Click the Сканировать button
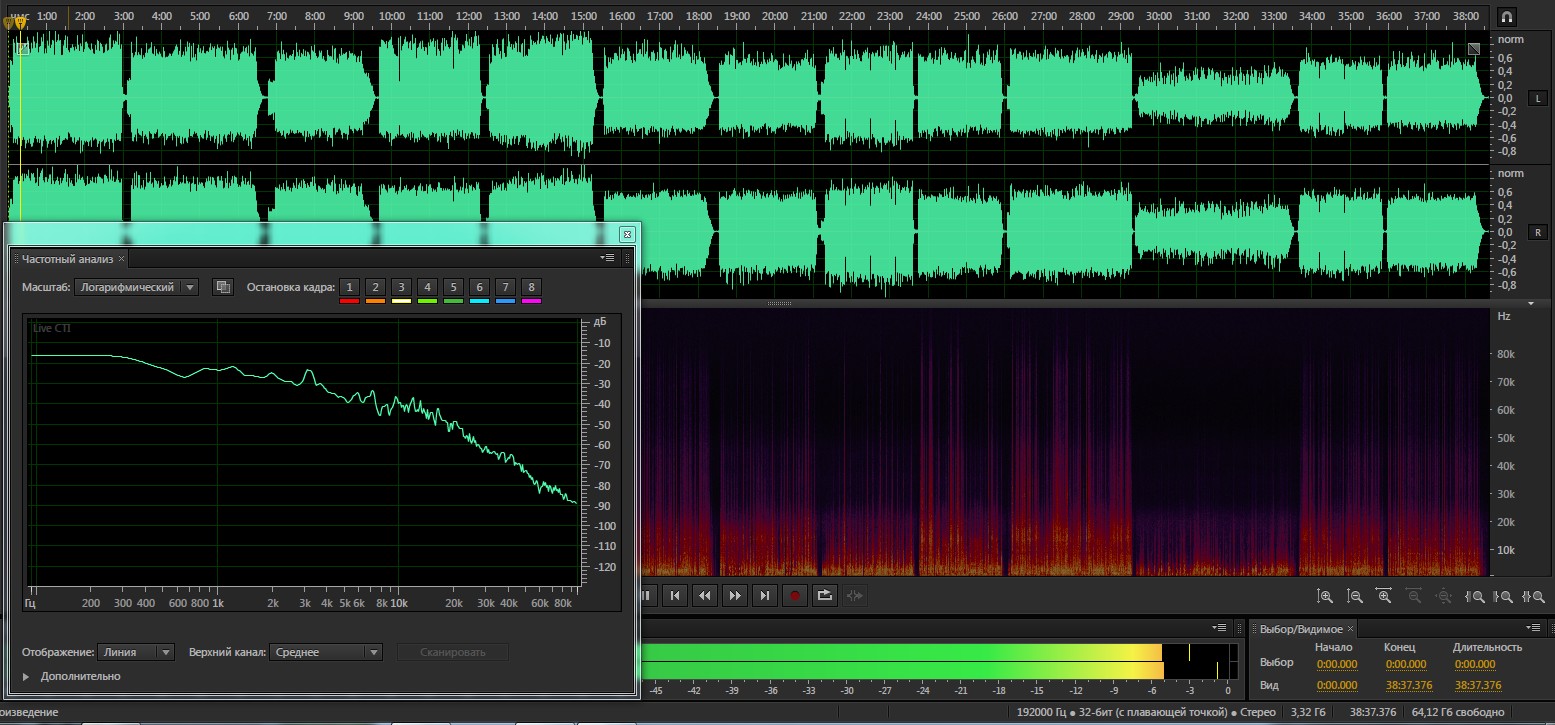 tap(453, 652)
